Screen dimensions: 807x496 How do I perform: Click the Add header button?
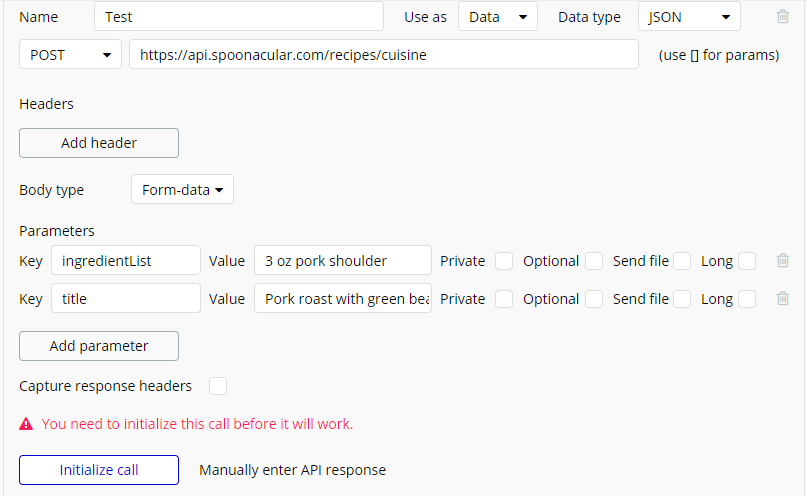click(x=99, y=143)
